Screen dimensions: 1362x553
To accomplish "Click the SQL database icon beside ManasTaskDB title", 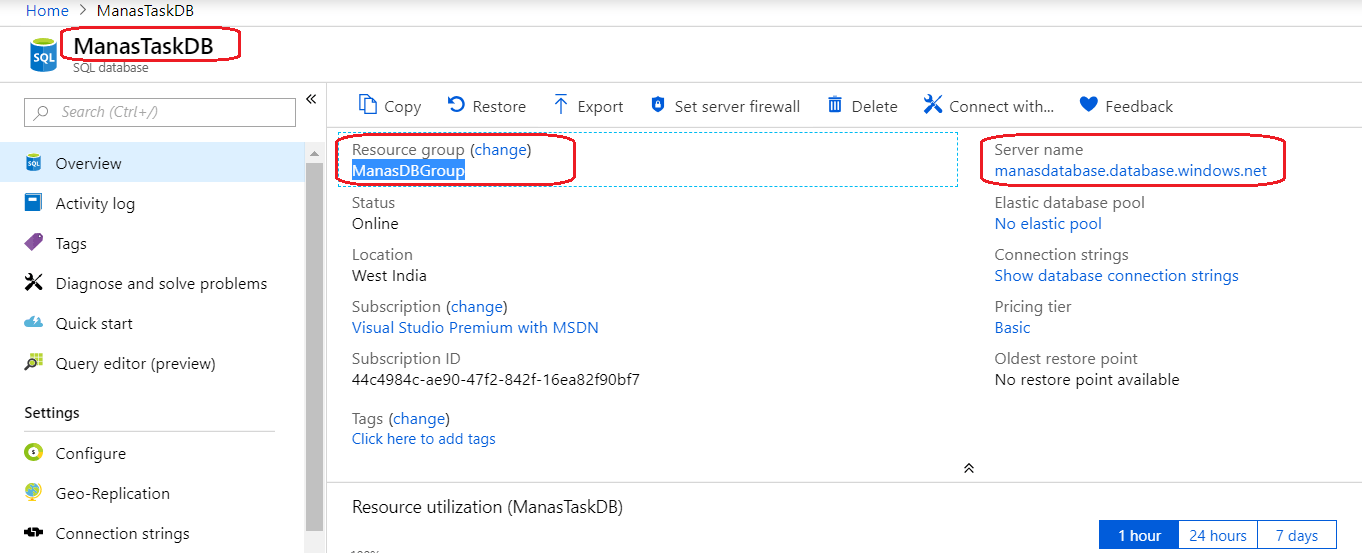I will point(44,54).
